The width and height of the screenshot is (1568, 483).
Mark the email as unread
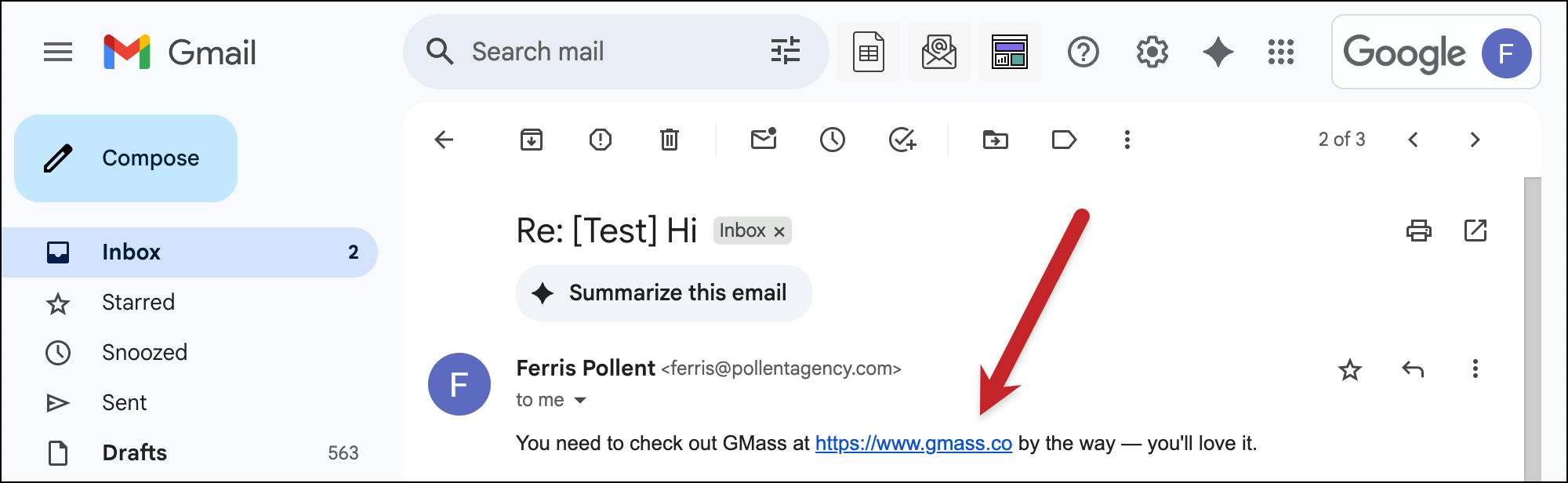763,140
